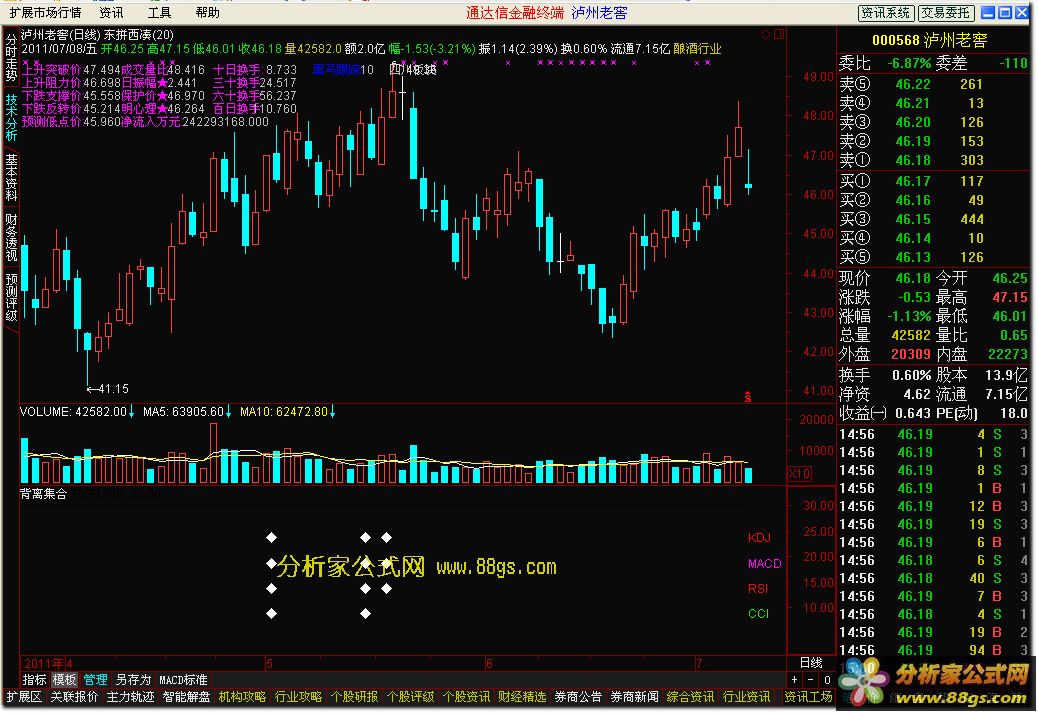Click the arrow after MA5: 63905.60
Viewport: 1038px width, 713px height.
pos(228,412)
